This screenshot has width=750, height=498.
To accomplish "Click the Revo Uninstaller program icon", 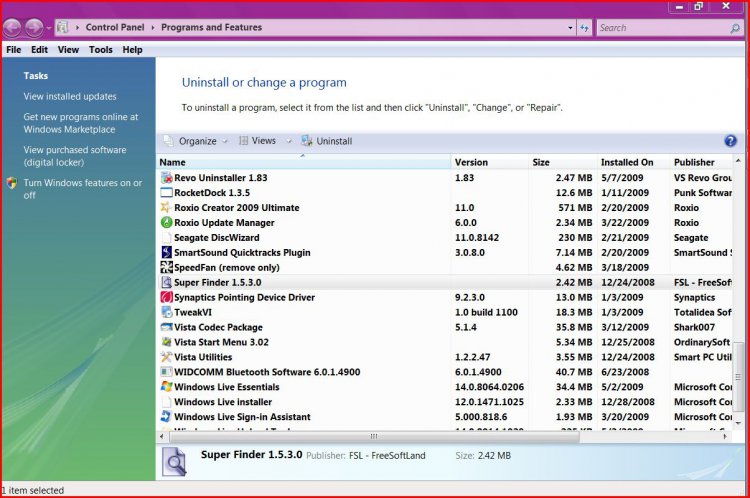I will 166,178.
